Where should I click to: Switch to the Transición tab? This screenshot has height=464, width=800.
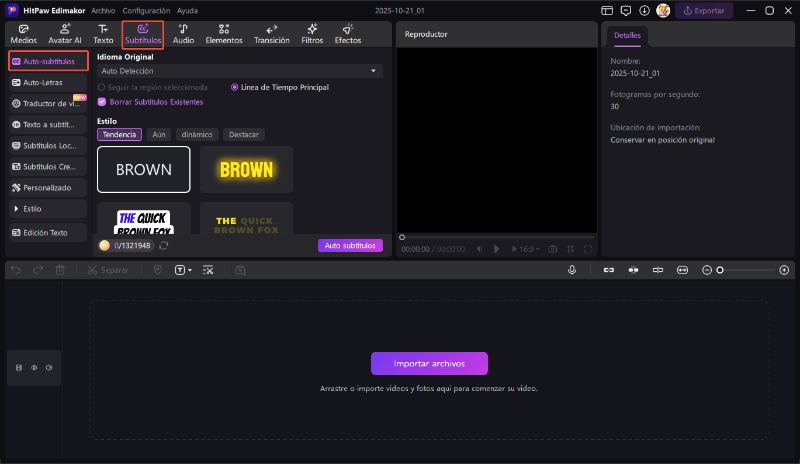tap(271, 34)
